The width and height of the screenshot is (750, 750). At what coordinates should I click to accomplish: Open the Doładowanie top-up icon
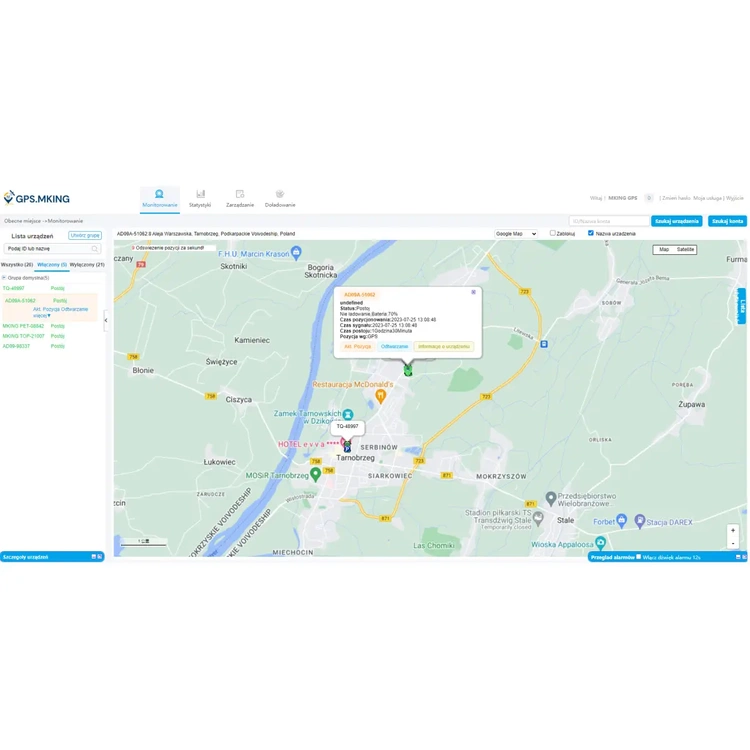pyautogui.click(x=280, y=194)
